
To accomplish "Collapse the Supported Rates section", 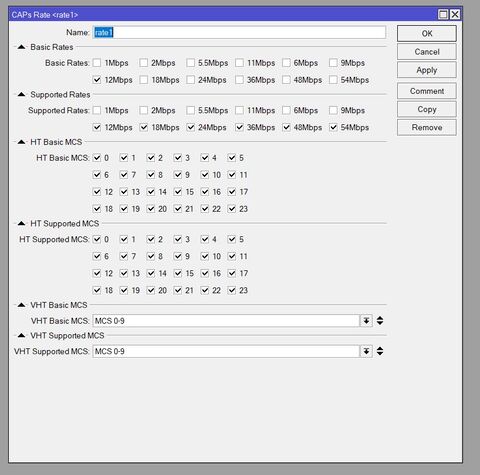I will [21, 95].
